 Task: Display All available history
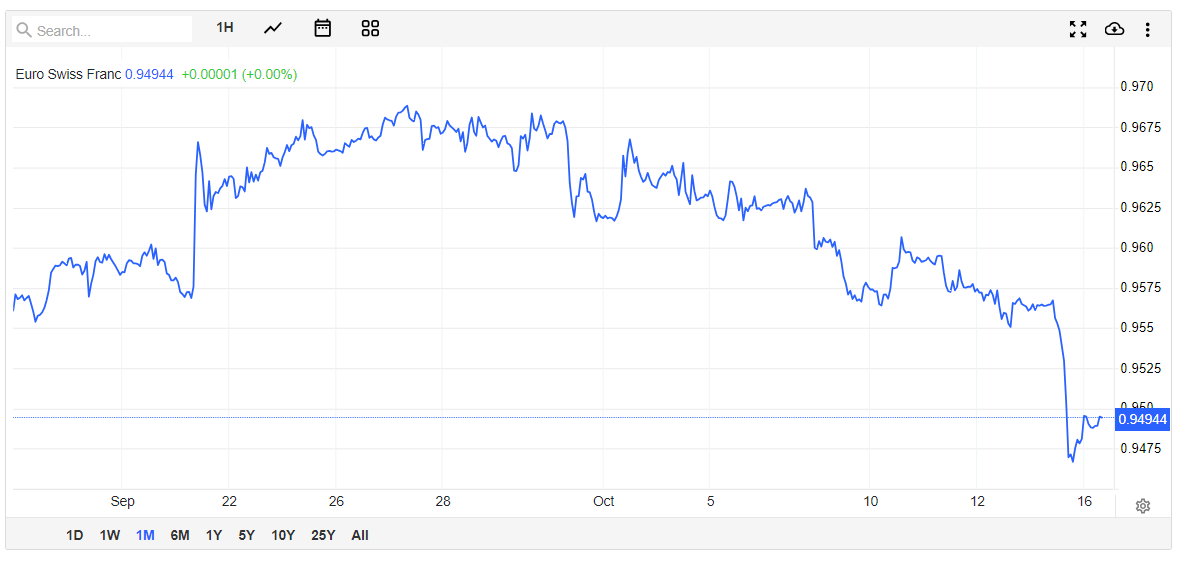360,535
